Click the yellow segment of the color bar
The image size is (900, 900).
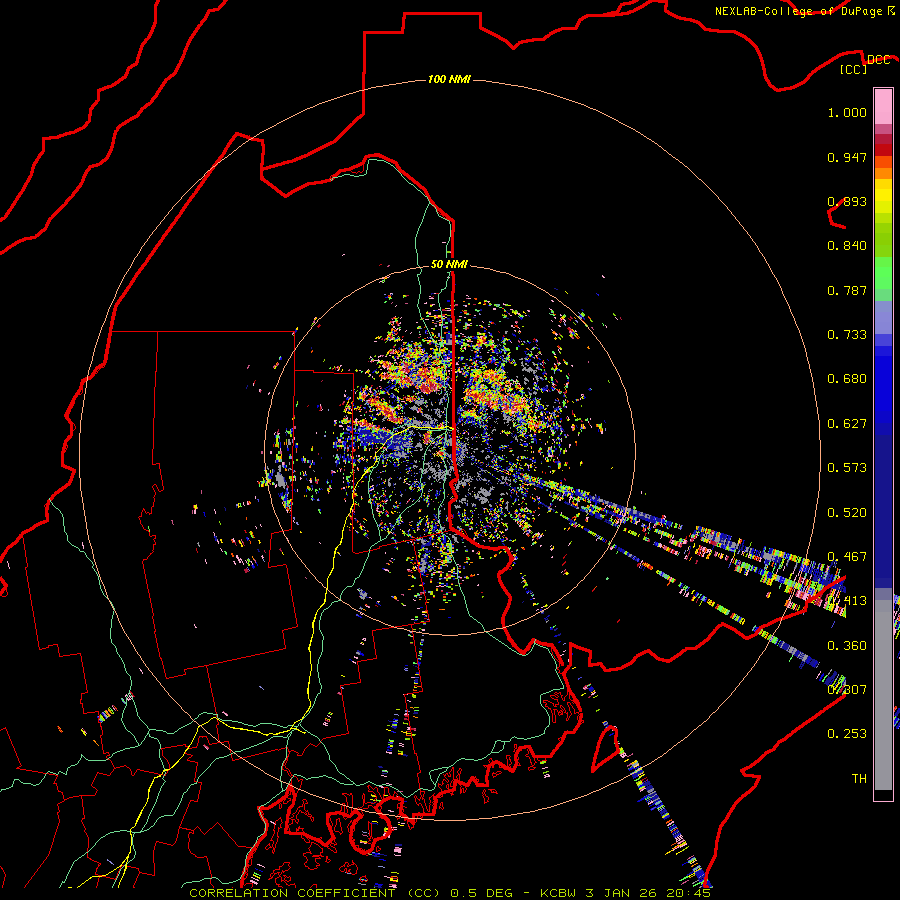tap(883, 196)
